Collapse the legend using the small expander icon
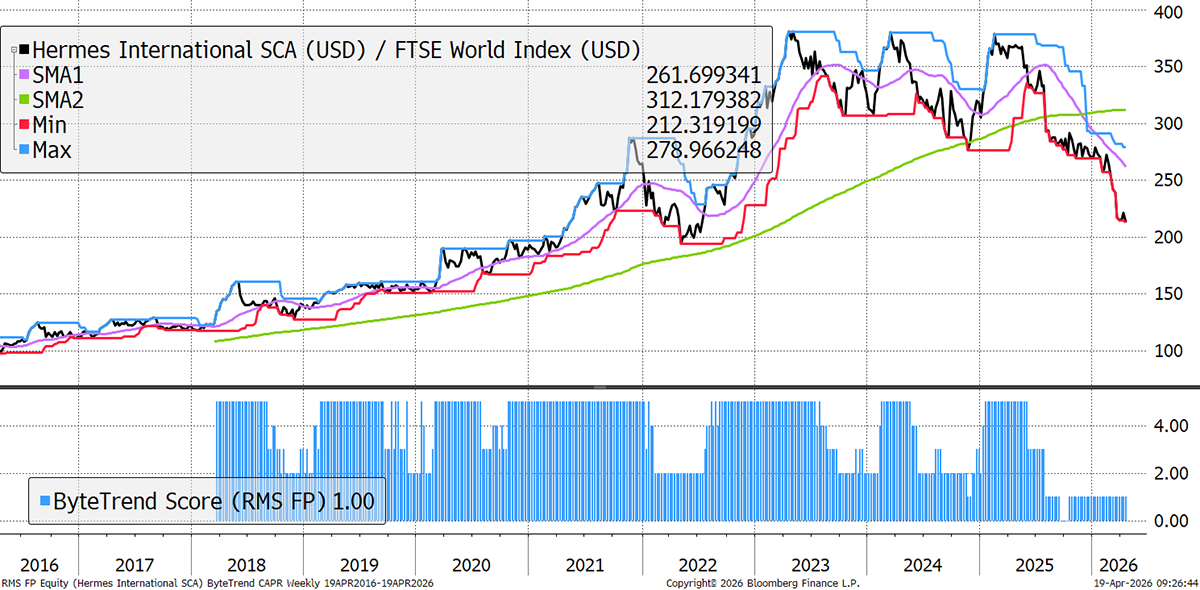 click(x=14, y=50)
